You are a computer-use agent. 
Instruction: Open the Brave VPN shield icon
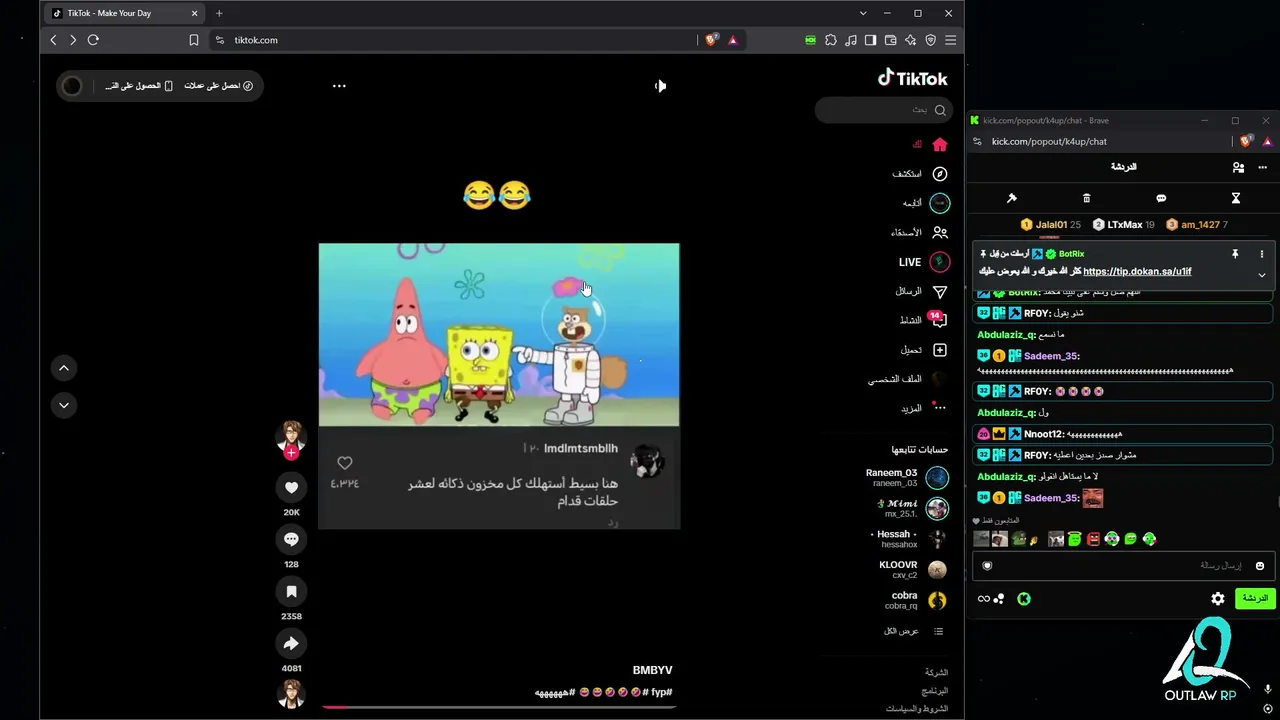tap(930, 40)
